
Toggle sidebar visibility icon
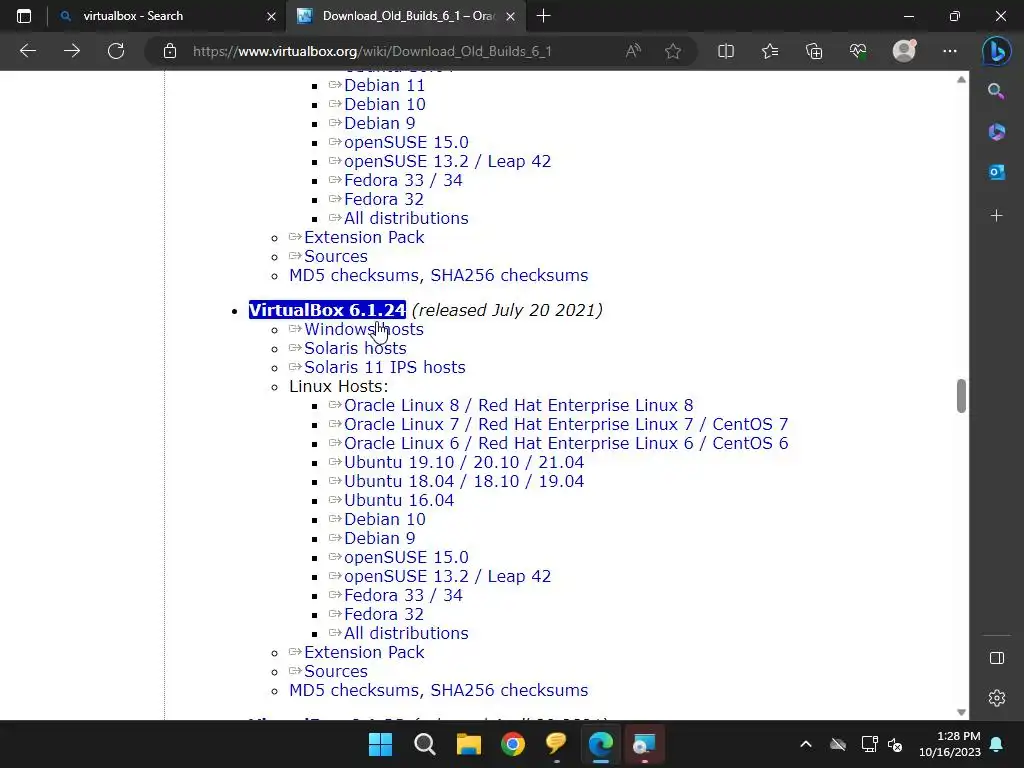pyautogui.click(x=997, y=658)
